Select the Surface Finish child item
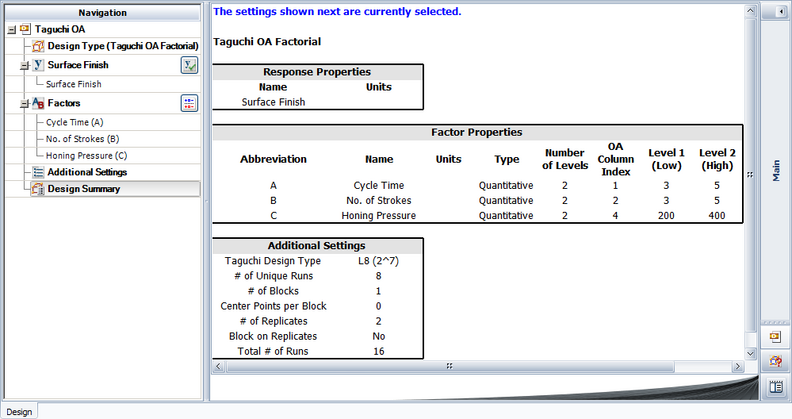This screenshot has height=419, width=792. pos(74,84)
